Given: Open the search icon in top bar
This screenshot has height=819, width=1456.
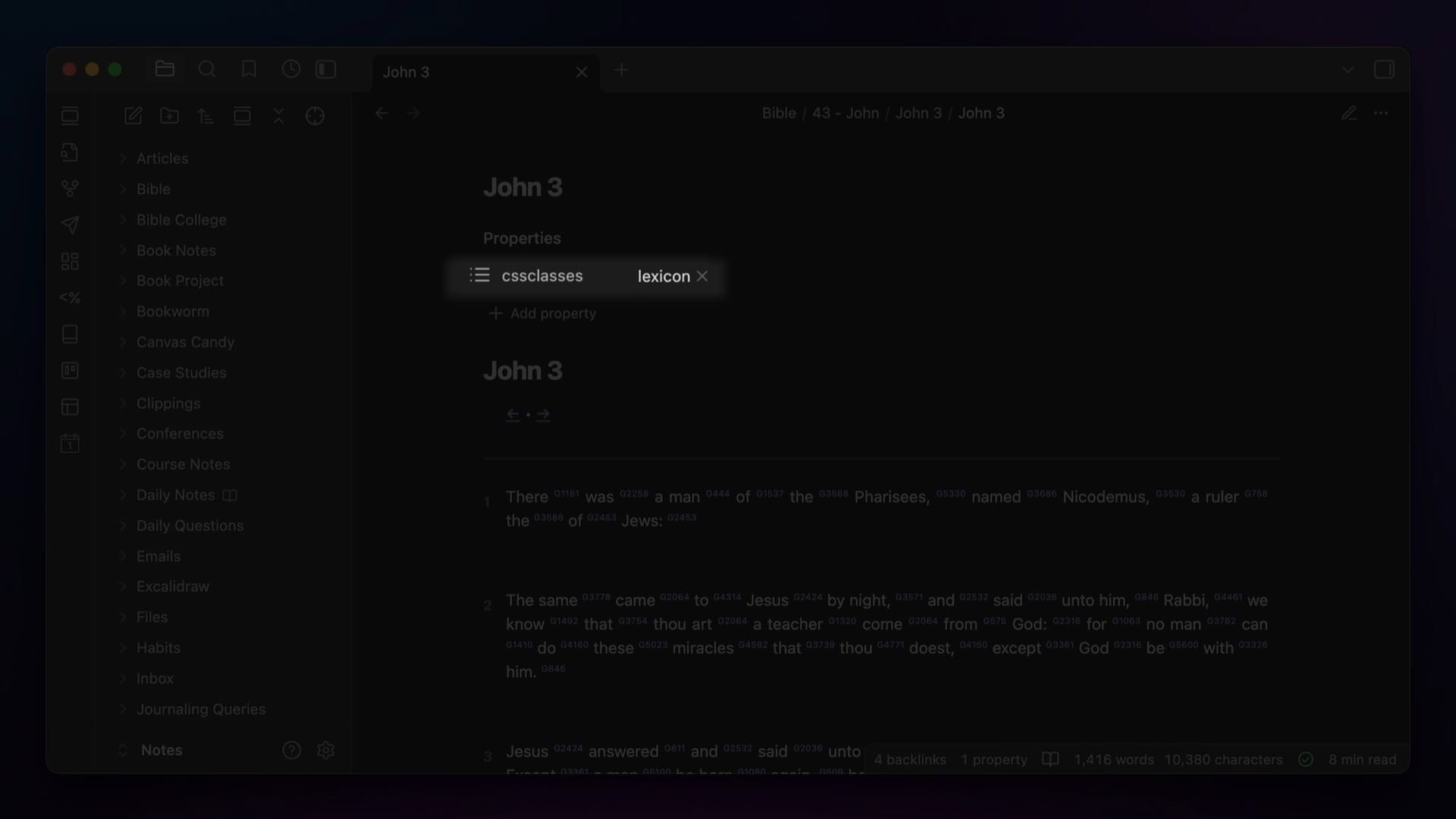Looking at the screenshot, I should pos(207,70).
